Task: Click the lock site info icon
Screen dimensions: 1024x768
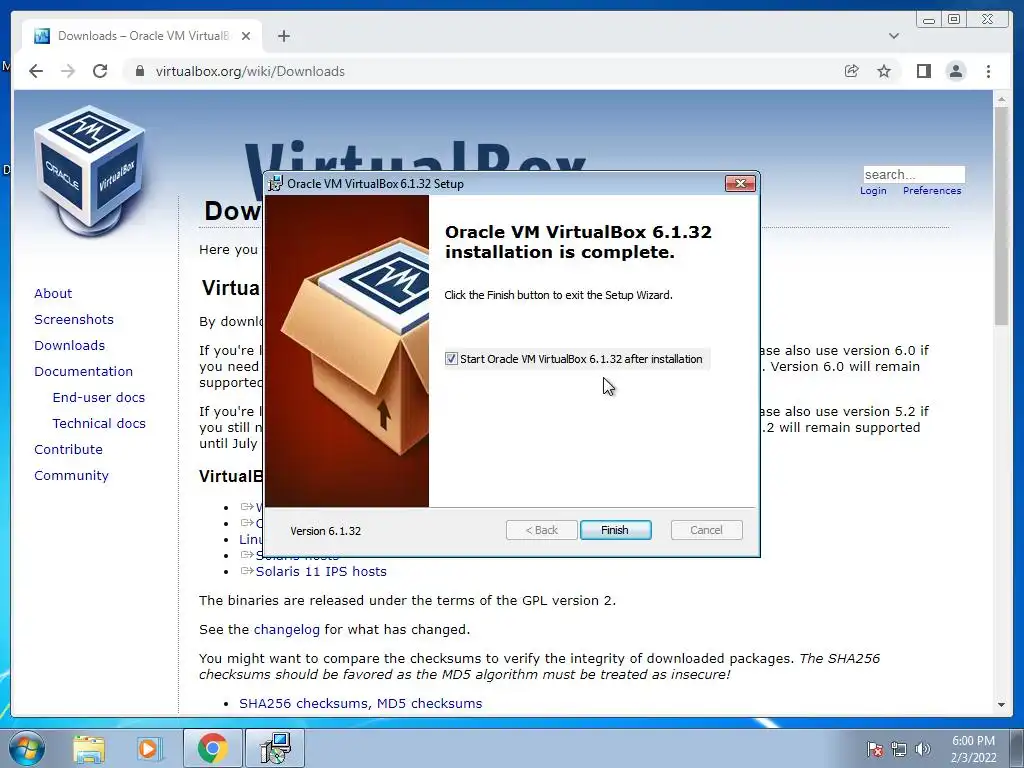Action: [139, 71]
